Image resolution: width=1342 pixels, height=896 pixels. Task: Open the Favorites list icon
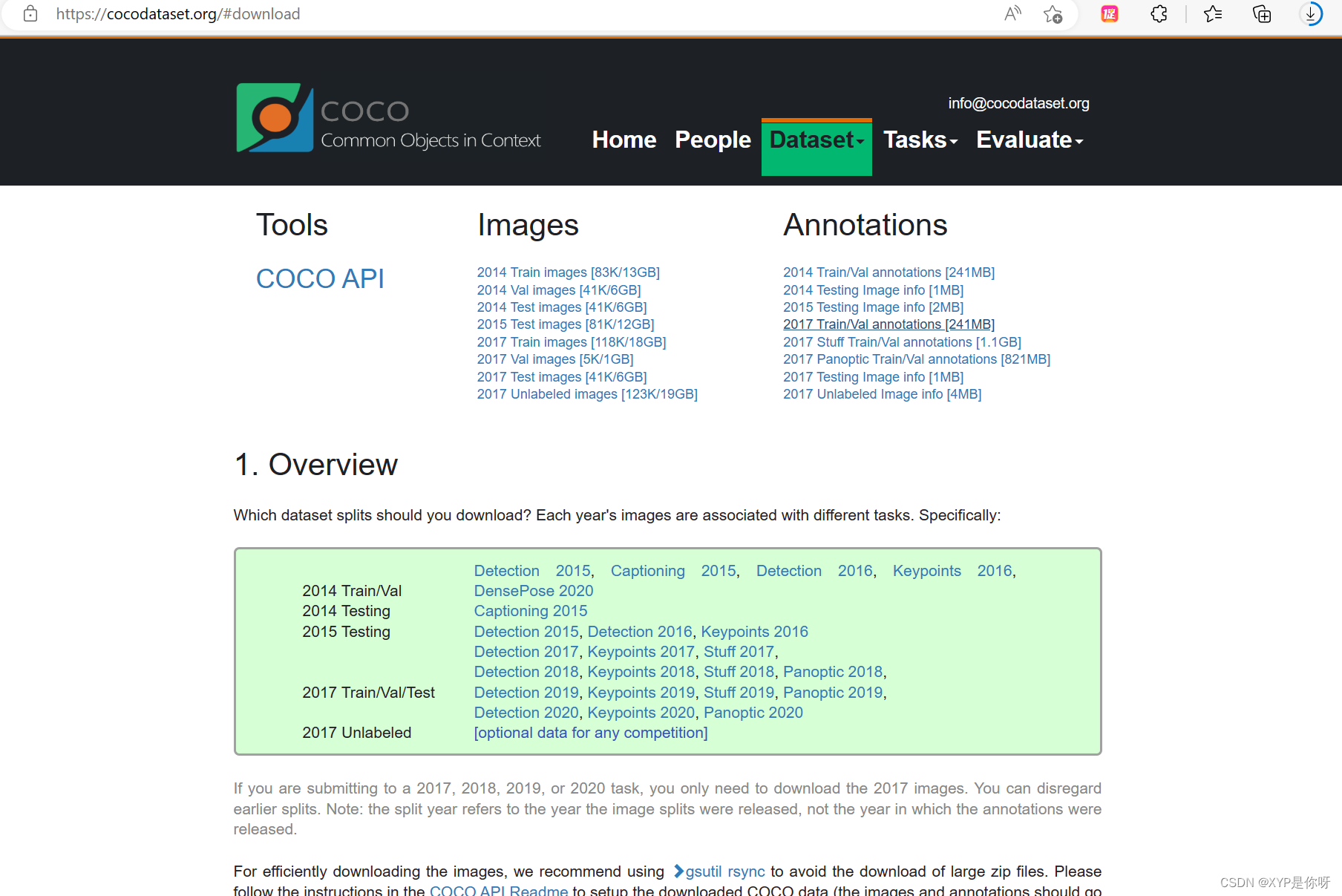click(1212, 13)
